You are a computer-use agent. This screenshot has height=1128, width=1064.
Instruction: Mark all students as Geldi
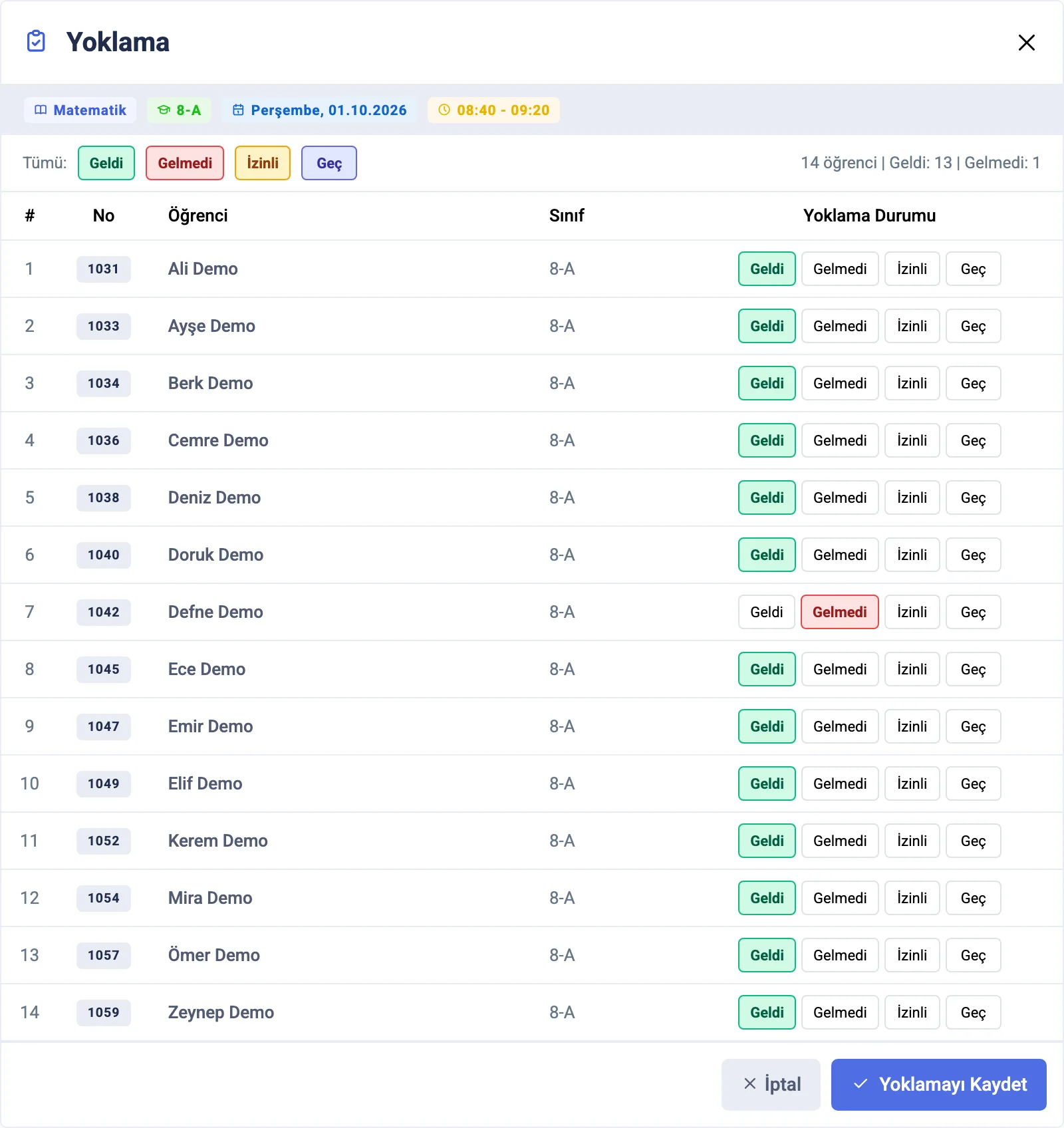pos(106,163)
